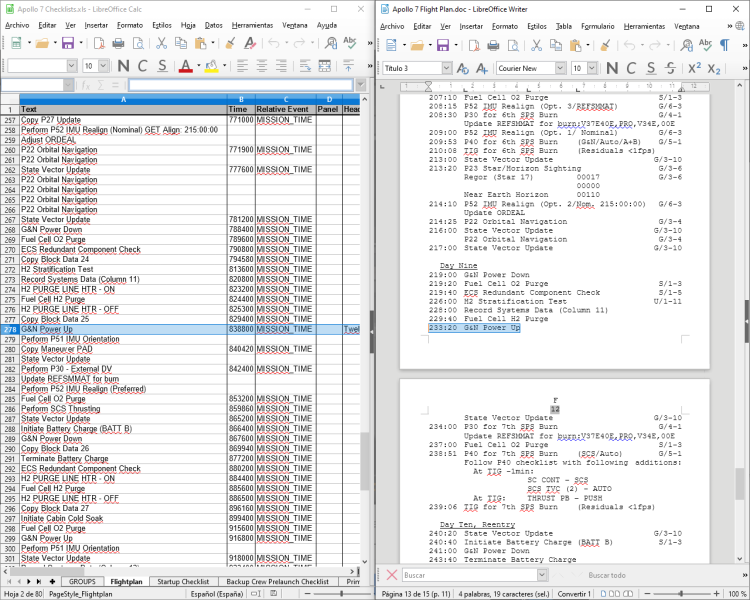Apply strikethrough in Writer
Image resolution: width=750 pixels, height=600 pixels.
(x=671, y=68)
